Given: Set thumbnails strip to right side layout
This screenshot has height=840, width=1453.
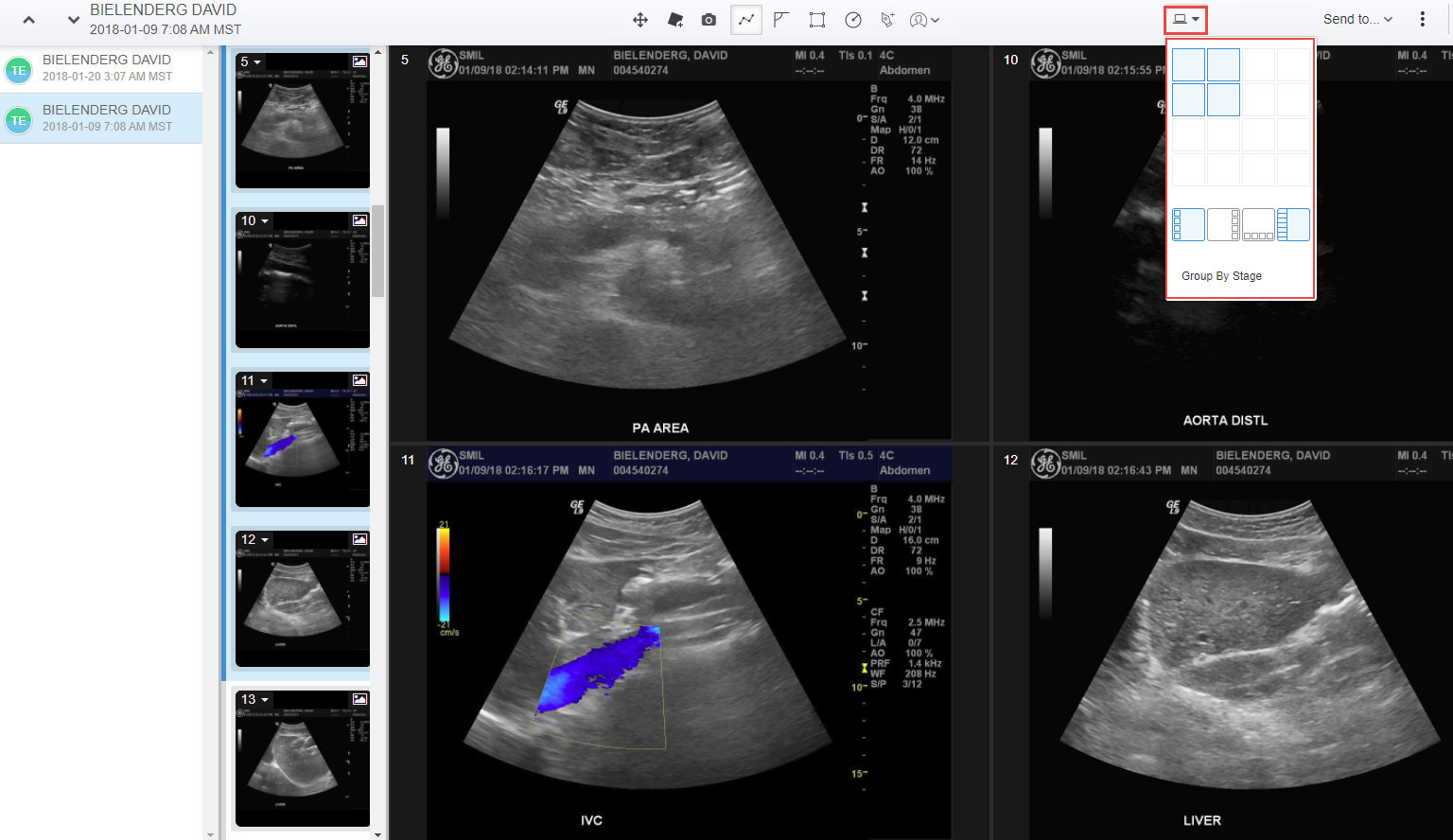Looking at the screenshot, I should coord(1223,224).
